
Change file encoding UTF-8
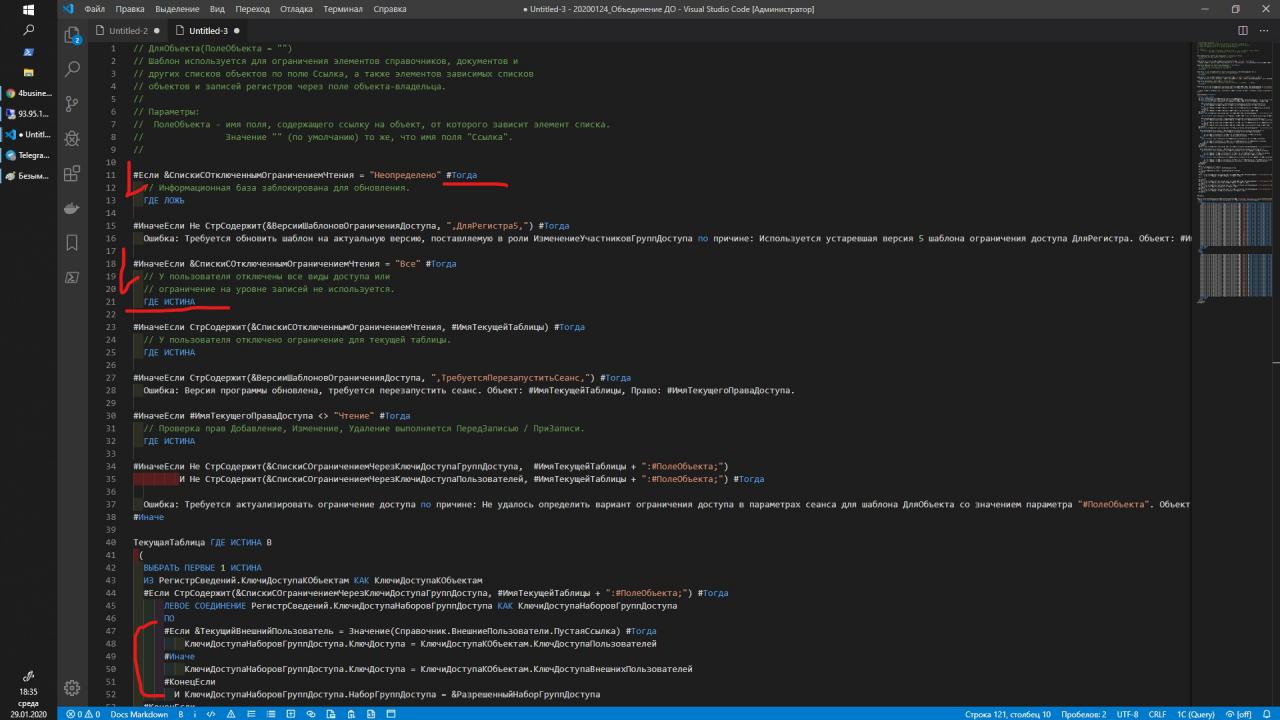tap(1126, 714)
